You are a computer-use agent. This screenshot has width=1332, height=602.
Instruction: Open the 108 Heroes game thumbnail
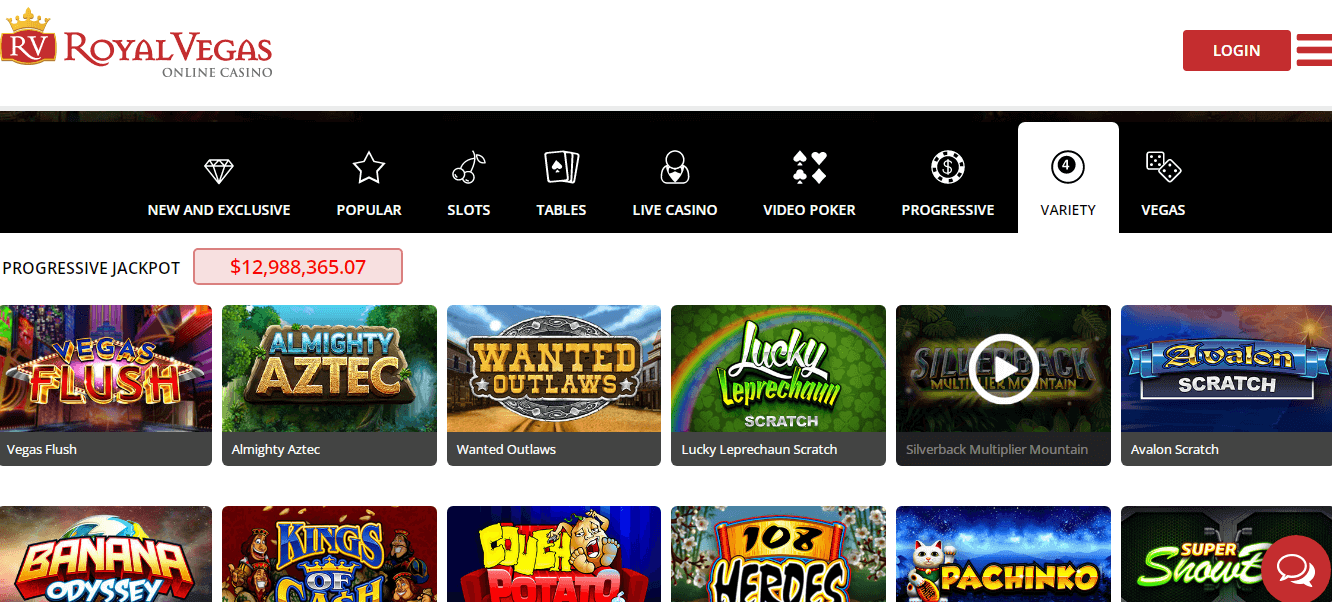778,554
